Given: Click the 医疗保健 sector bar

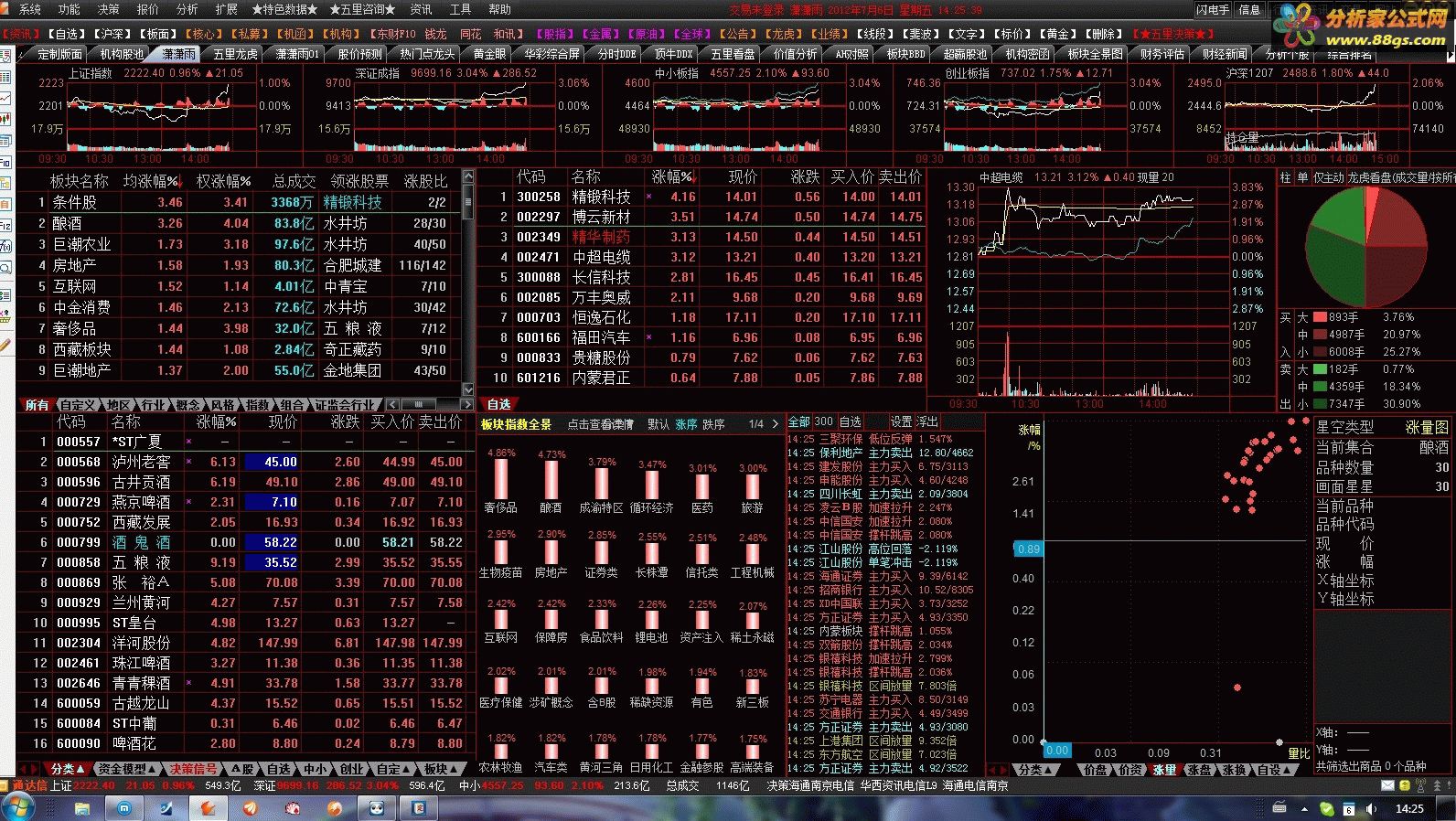Looking at the screenshot, I should pos(501,686).
